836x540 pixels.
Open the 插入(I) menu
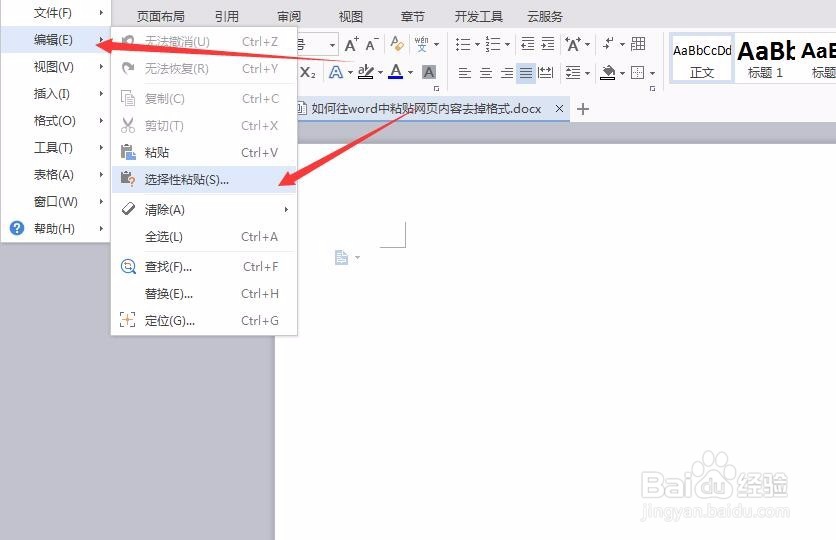tap(56, 94)
